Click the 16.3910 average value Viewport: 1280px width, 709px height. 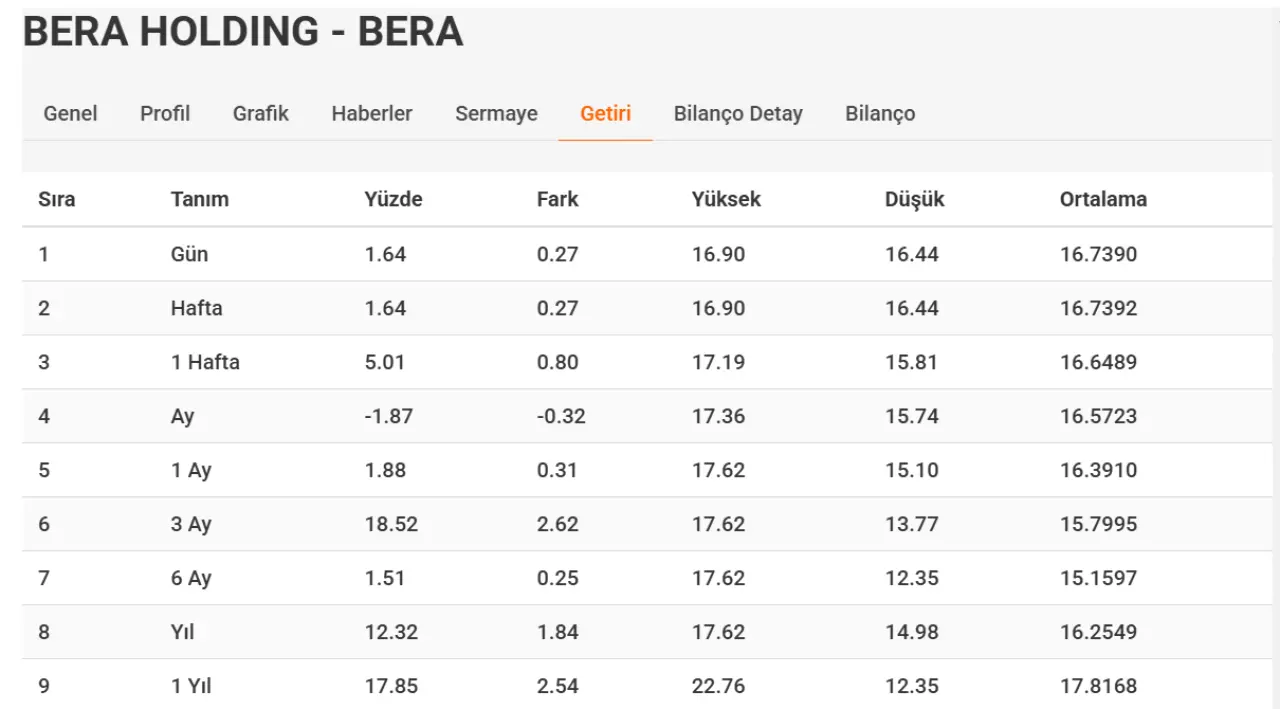(1098, 470)
